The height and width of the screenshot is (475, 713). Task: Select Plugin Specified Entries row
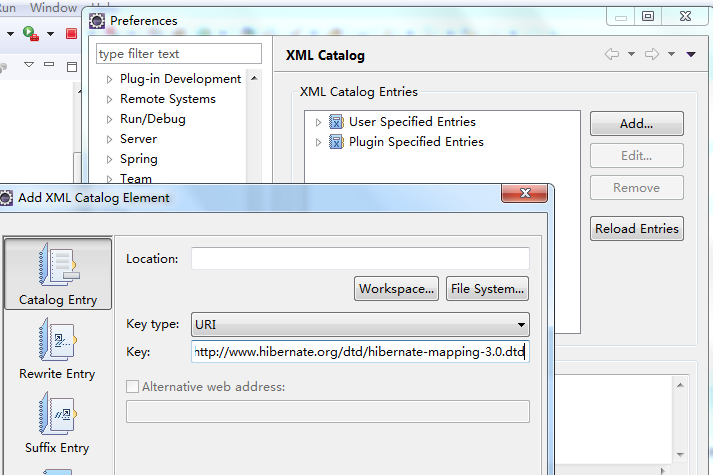click(416, 142)
